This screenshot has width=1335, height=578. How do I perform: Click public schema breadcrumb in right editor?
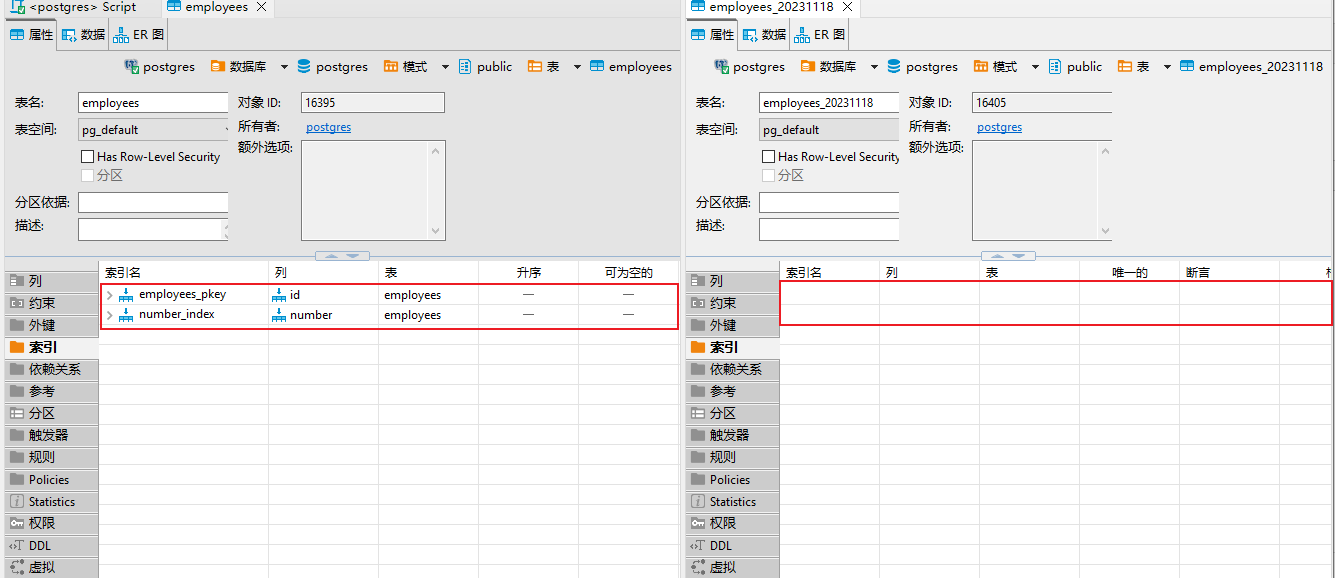click(1075, 67)
